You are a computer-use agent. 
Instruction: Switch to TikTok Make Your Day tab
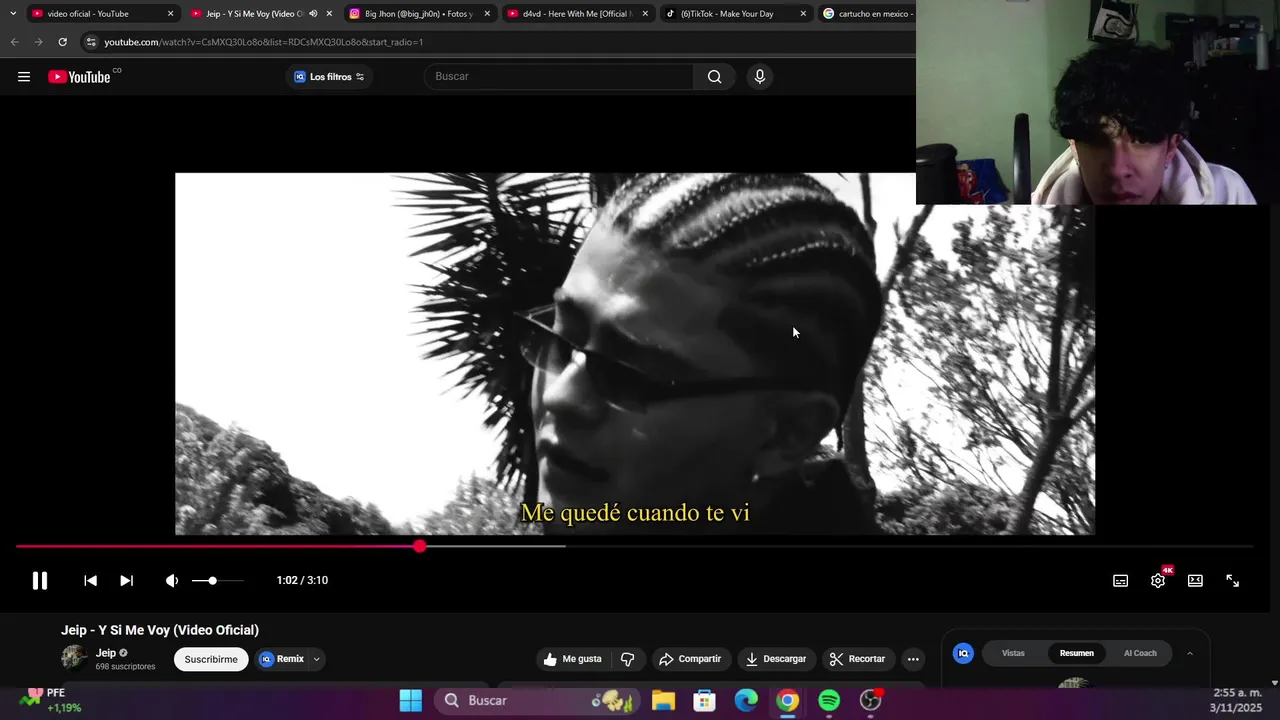(x=734, y=14)
